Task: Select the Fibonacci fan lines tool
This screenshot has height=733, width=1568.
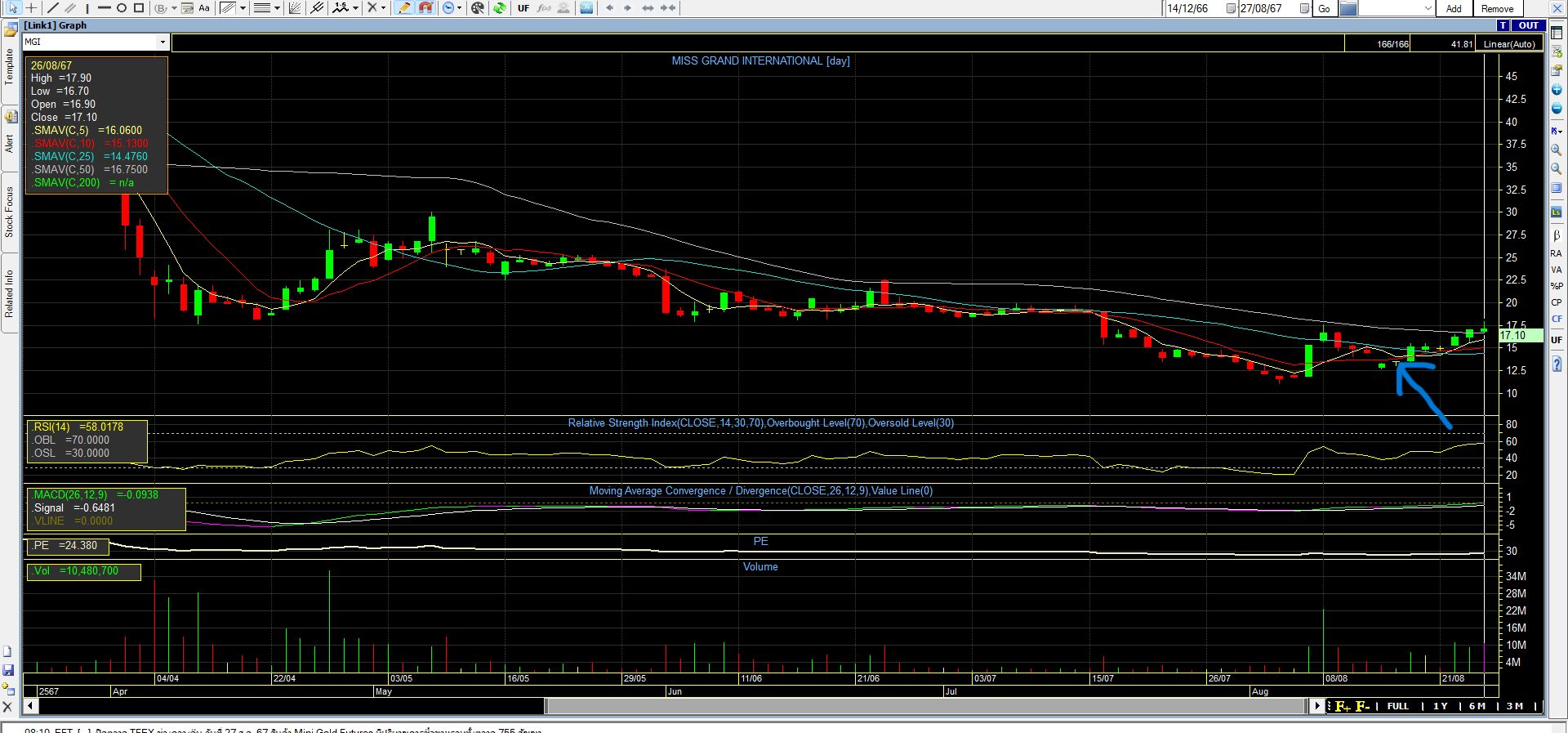Action: pyautogui.click(x=295, y=8)
